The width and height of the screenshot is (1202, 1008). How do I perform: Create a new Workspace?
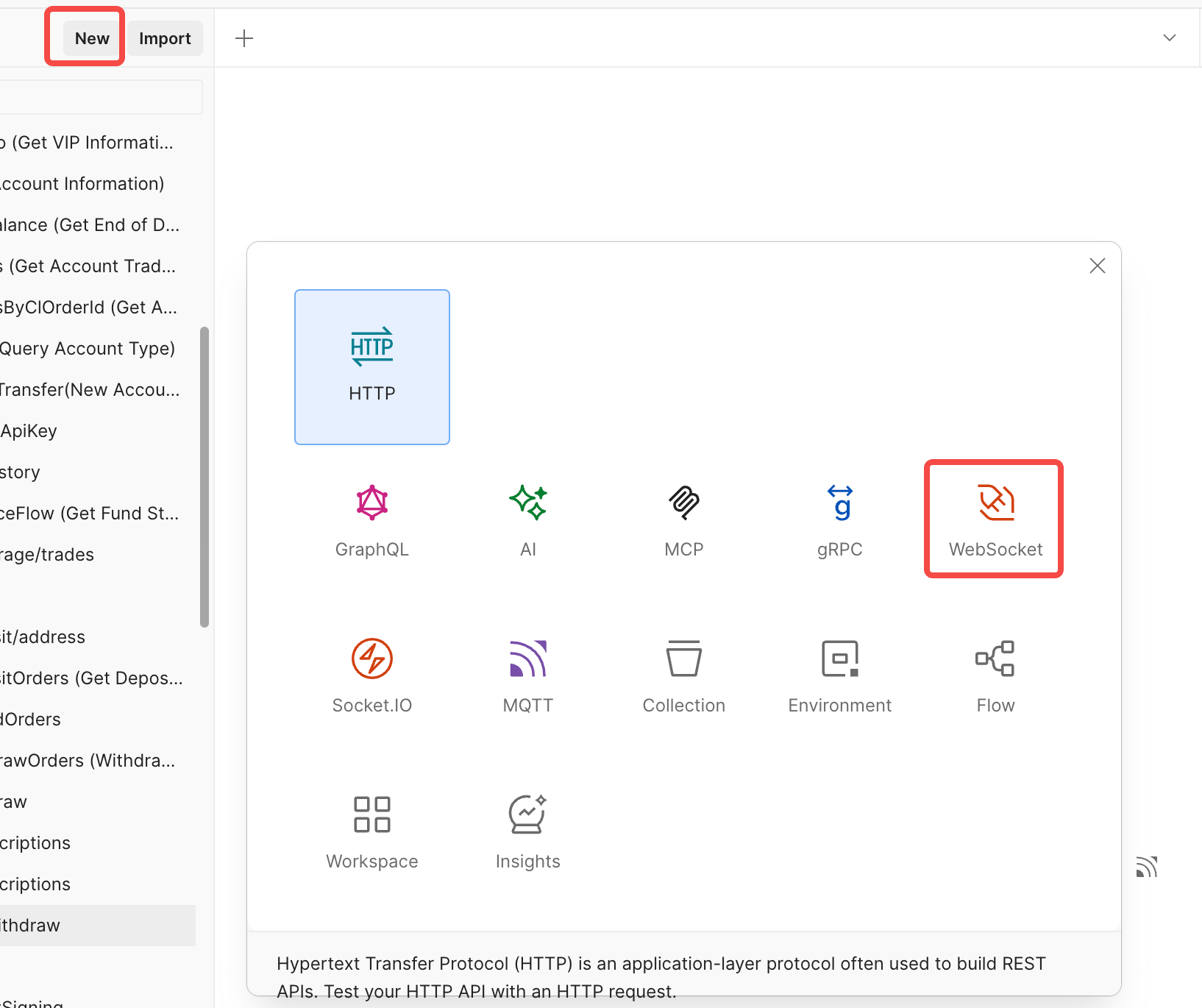(371, 831)
